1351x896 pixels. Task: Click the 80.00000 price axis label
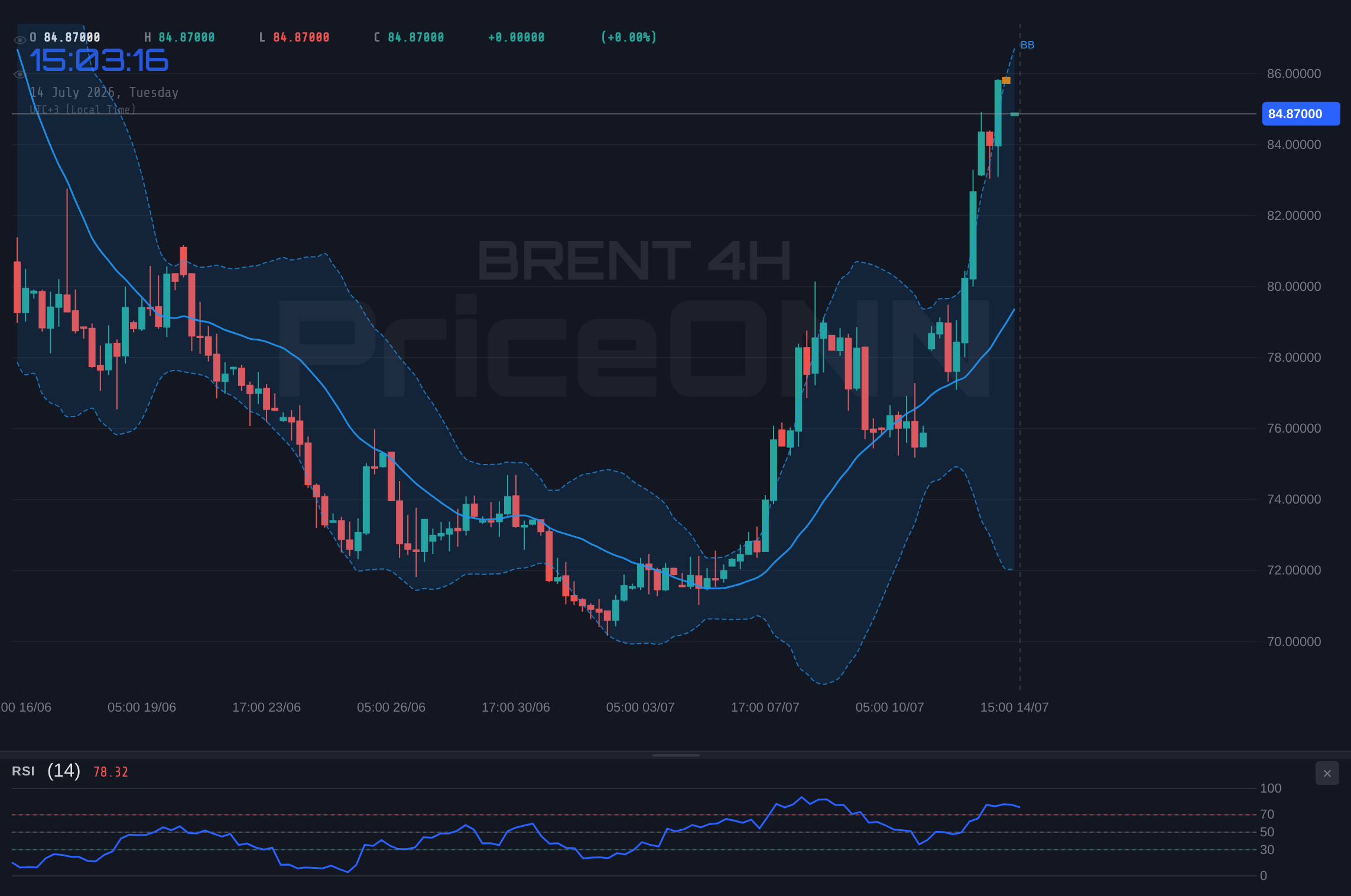point(1294,287)
